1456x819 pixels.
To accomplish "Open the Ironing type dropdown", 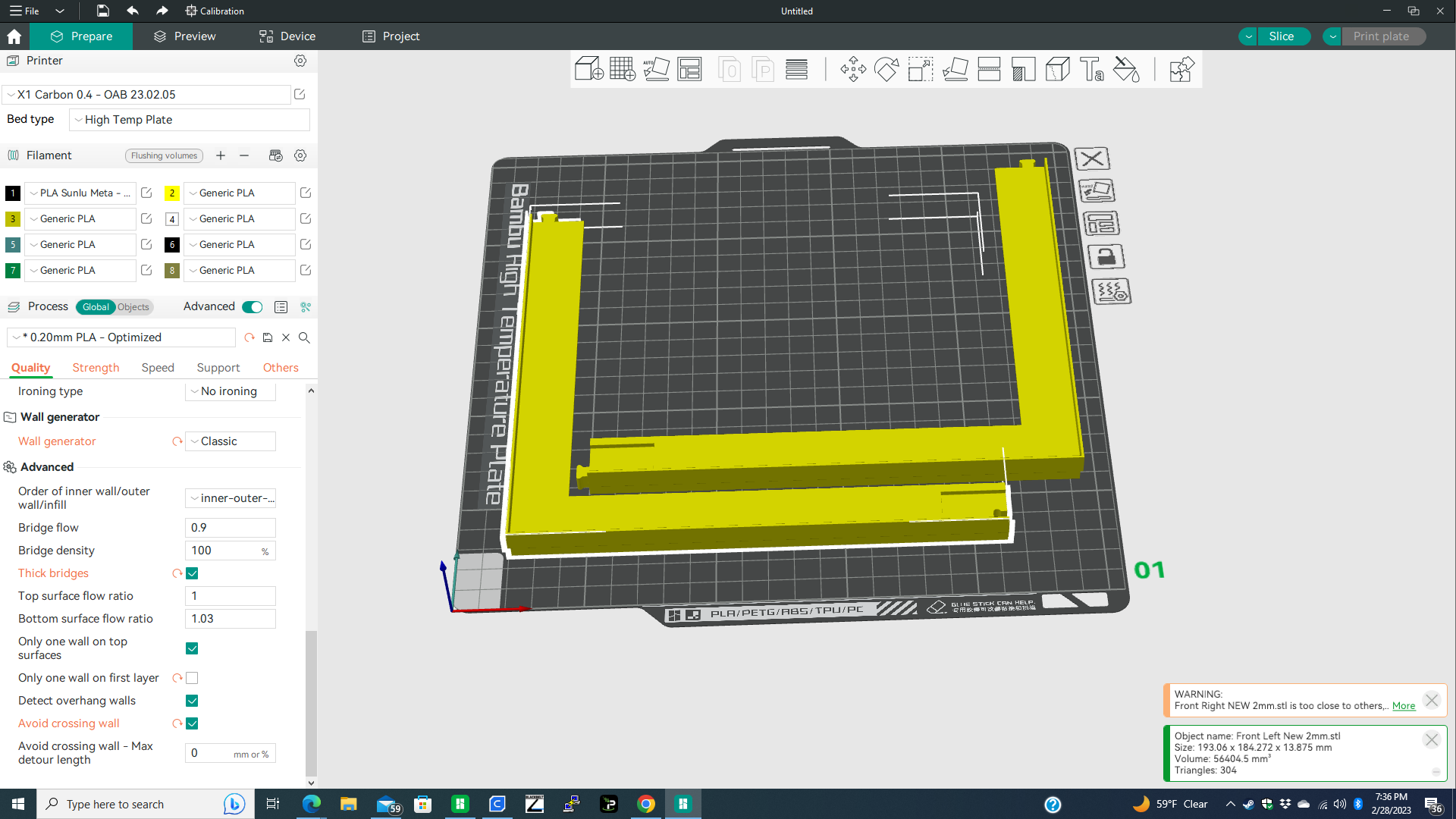I will click(x=231, y=391).
